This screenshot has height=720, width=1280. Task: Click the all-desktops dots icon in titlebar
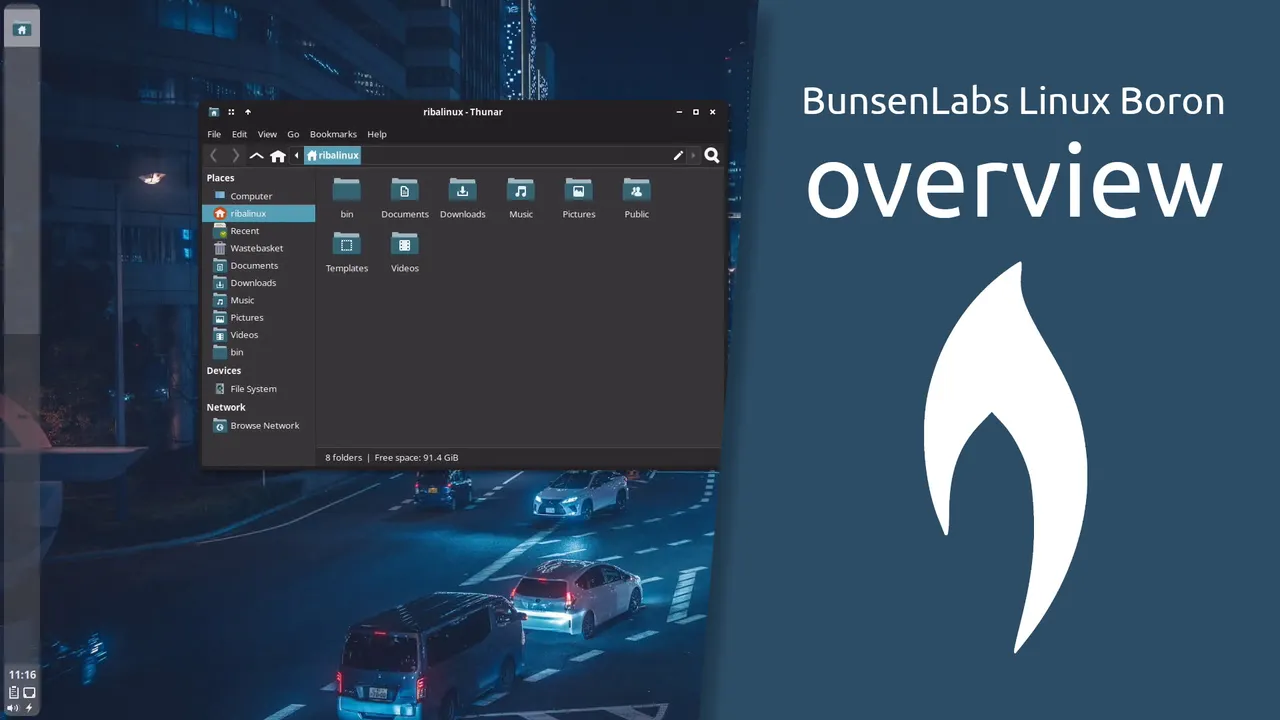231,112
